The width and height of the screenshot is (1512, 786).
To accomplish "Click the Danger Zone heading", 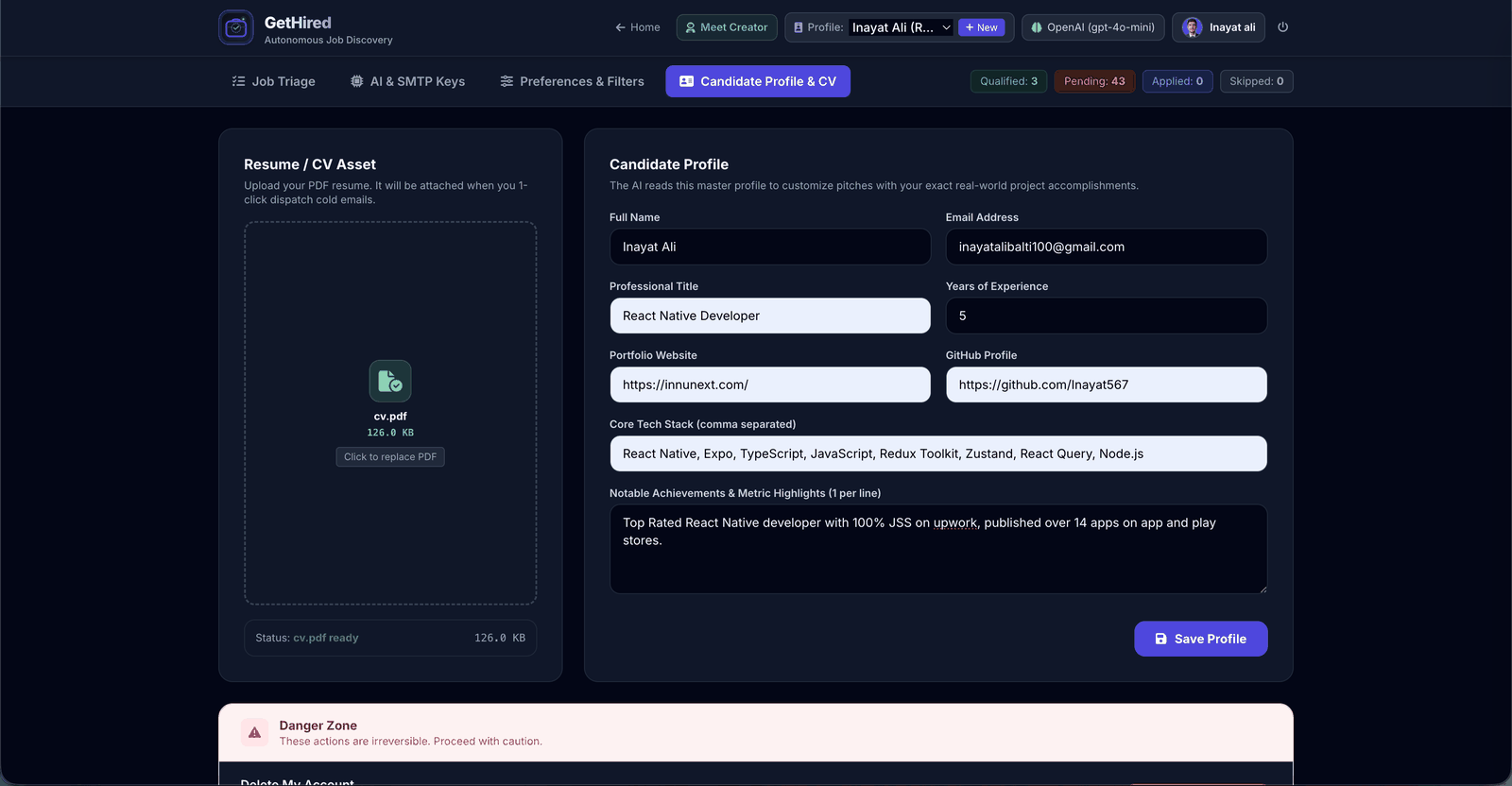I will [318, 726].
